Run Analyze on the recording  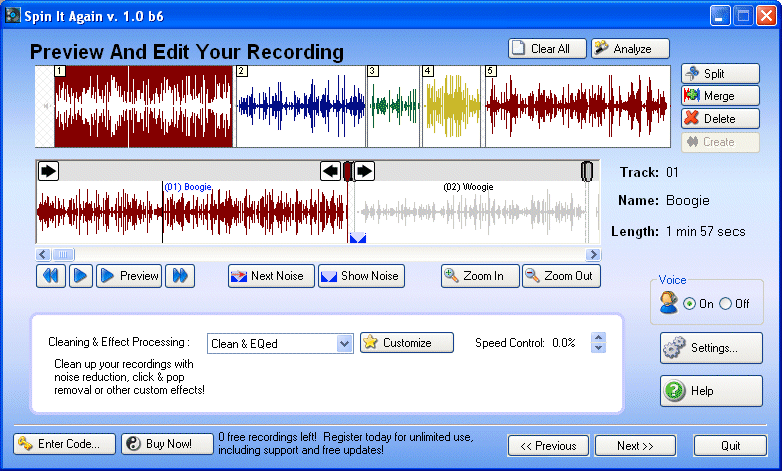click(630, 49)
